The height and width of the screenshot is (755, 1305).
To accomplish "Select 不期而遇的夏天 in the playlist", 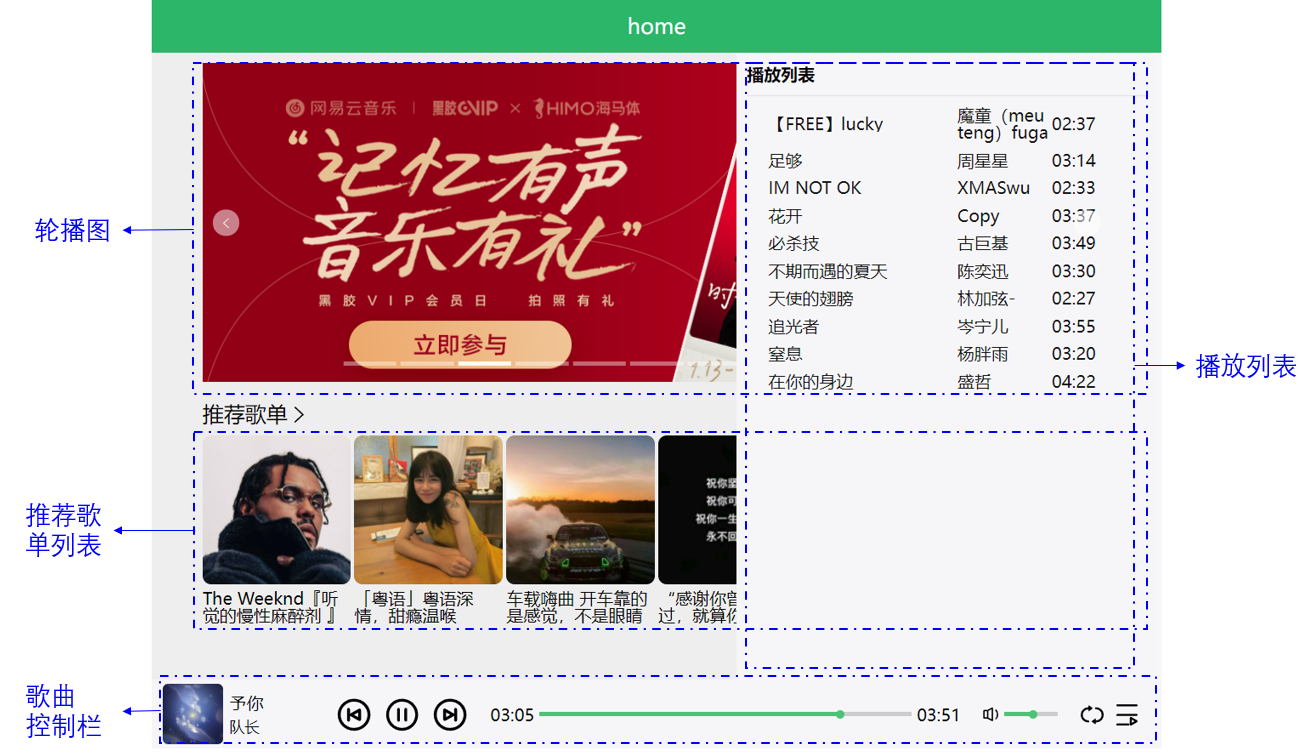I will (x=827, y=272).
